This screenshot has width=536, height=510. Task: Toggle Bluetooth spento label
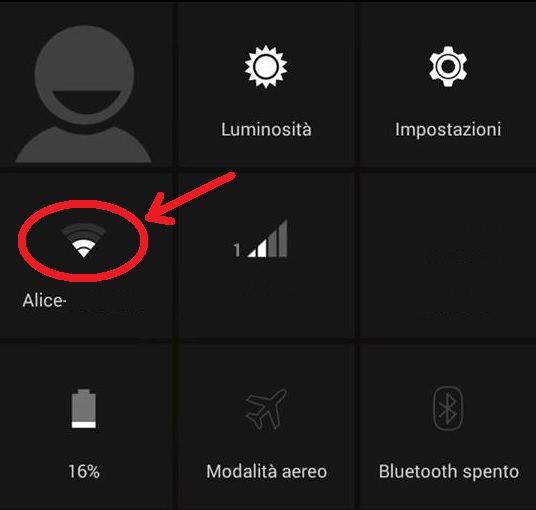click(x=448, y=472)
